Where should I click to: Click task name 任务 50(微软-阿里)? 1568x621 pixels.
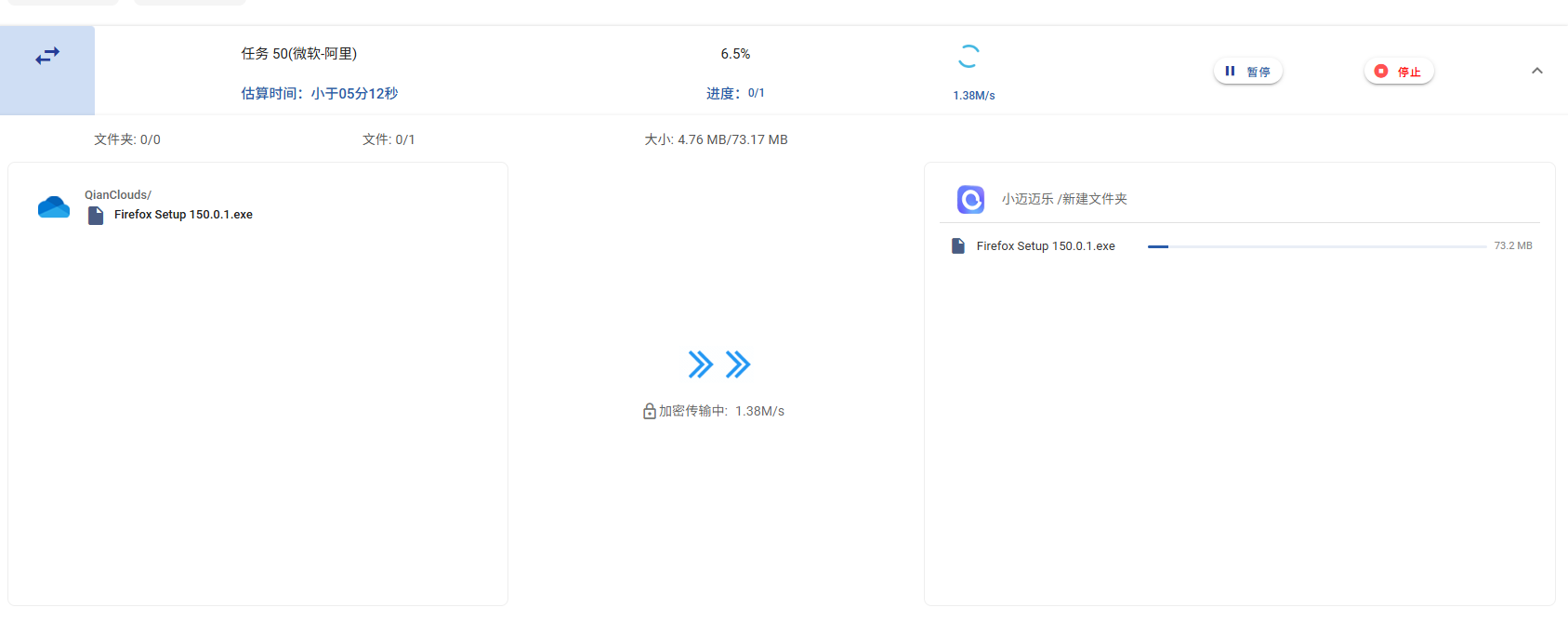299,54
